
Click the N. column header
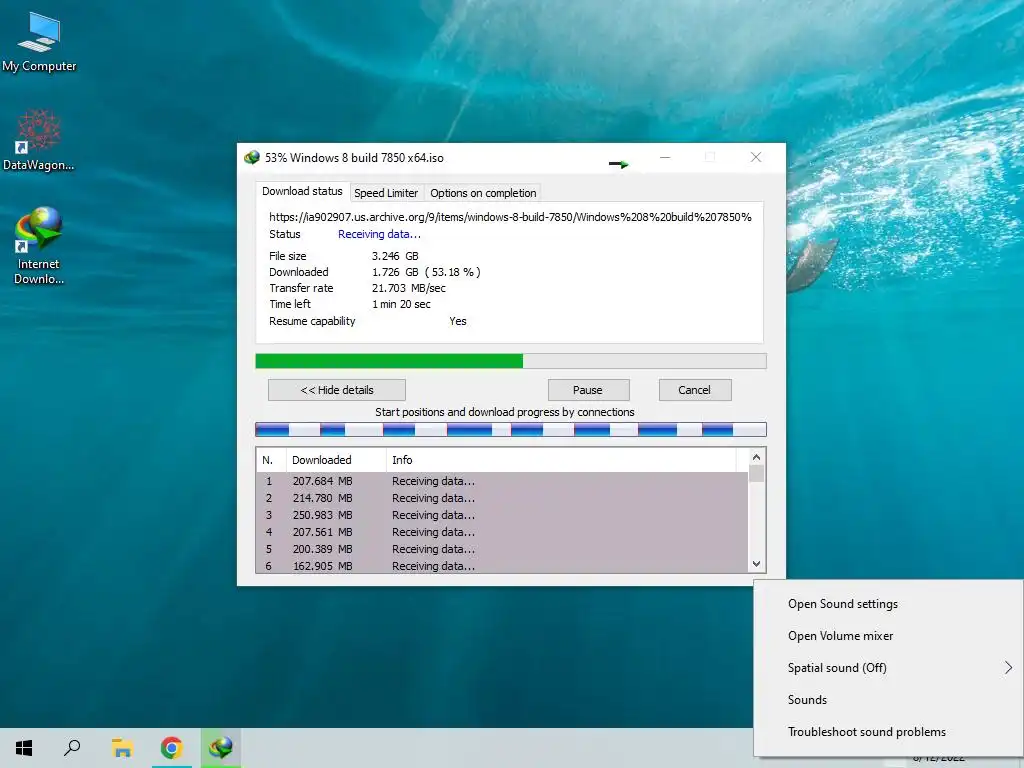(271, 460)
